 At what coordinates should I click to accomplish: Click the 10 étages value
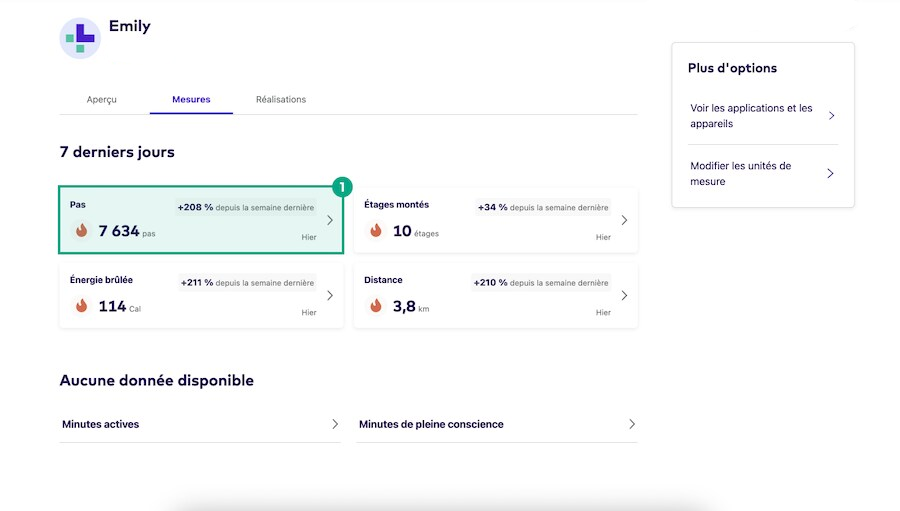416,231
